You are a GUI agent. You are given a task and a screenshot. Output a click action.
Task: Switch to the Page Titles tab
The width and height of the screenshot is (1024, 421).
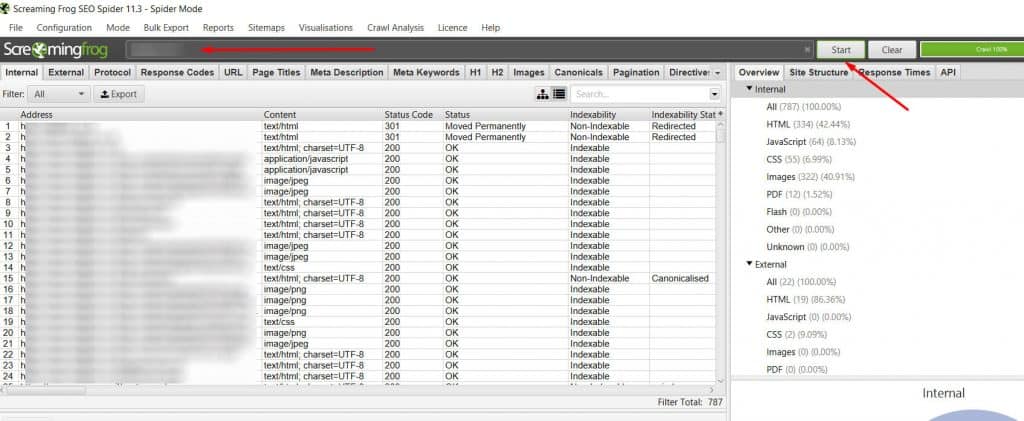click(276, 72)
